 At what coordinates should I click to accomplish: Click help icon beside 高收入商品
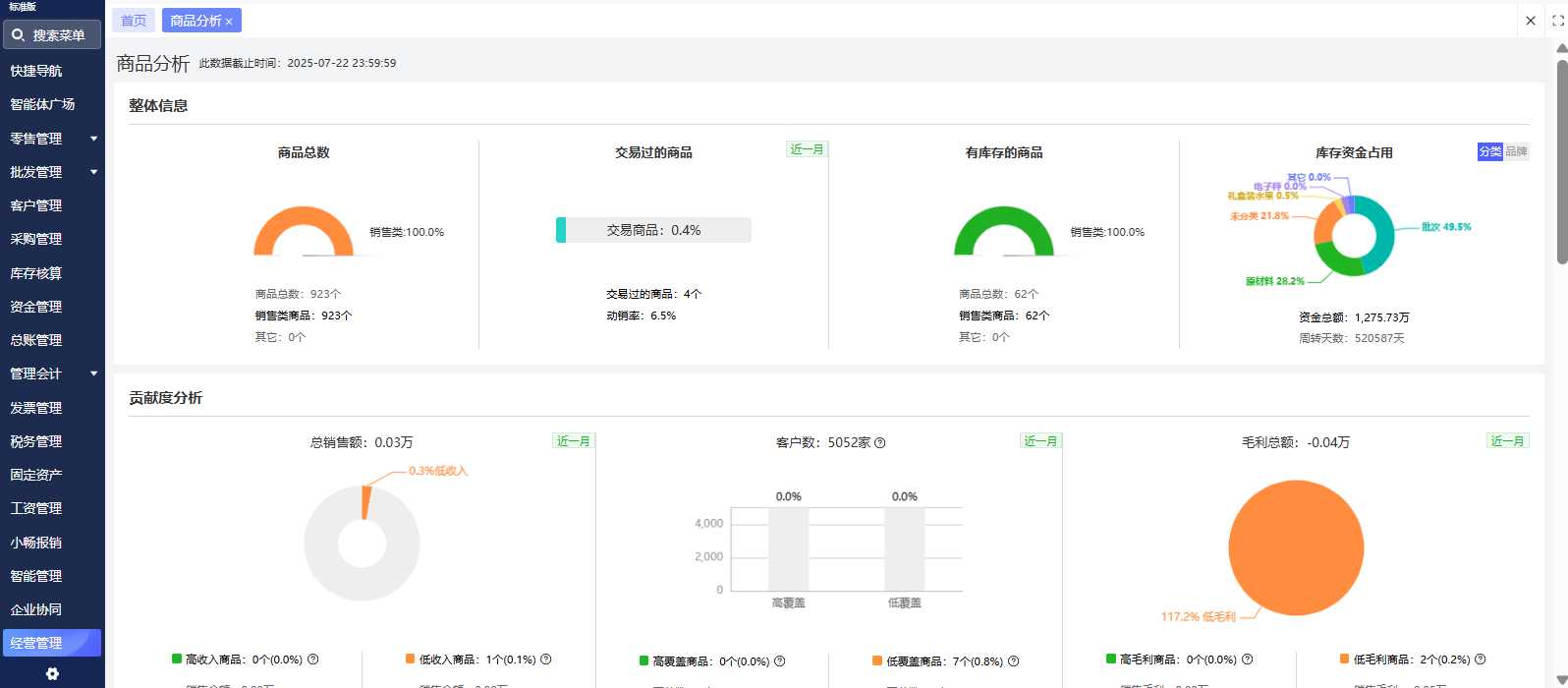point(313,659)
